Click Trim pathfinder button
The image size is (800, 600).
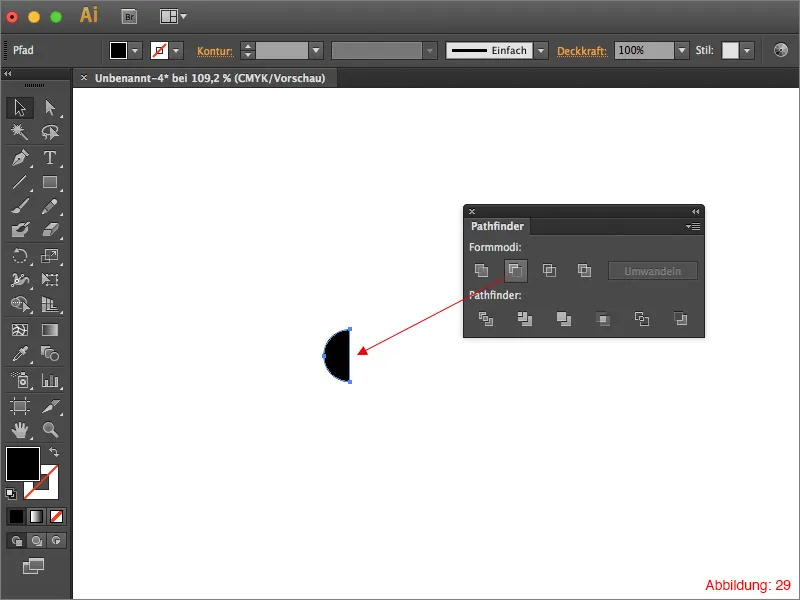pos(524,319)
